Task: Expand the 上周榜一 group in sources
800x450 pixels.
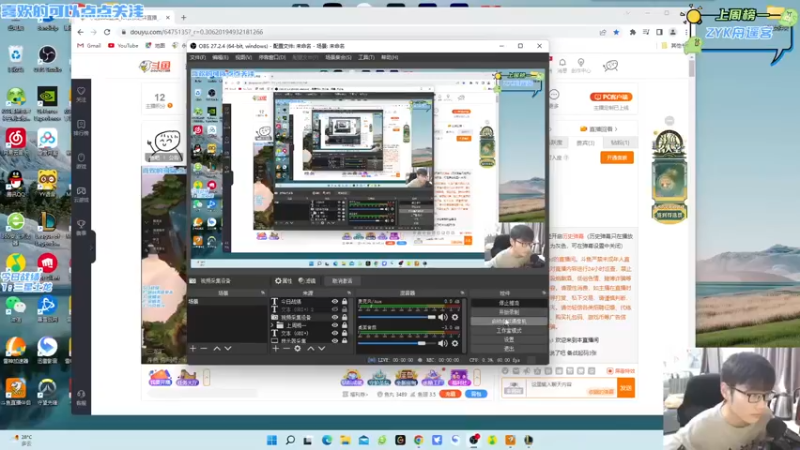Action: (x=272, y=325)
